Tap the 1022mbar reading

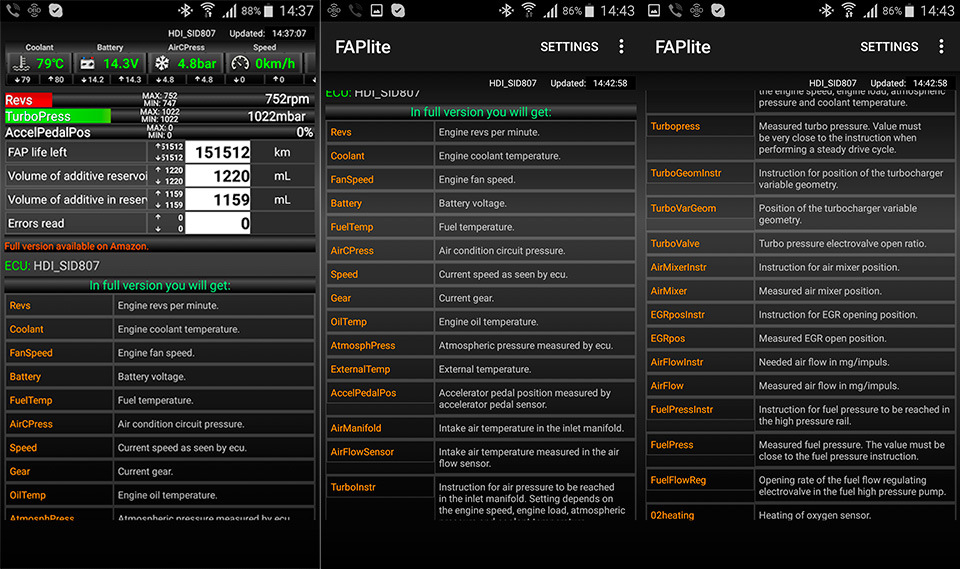277,116
